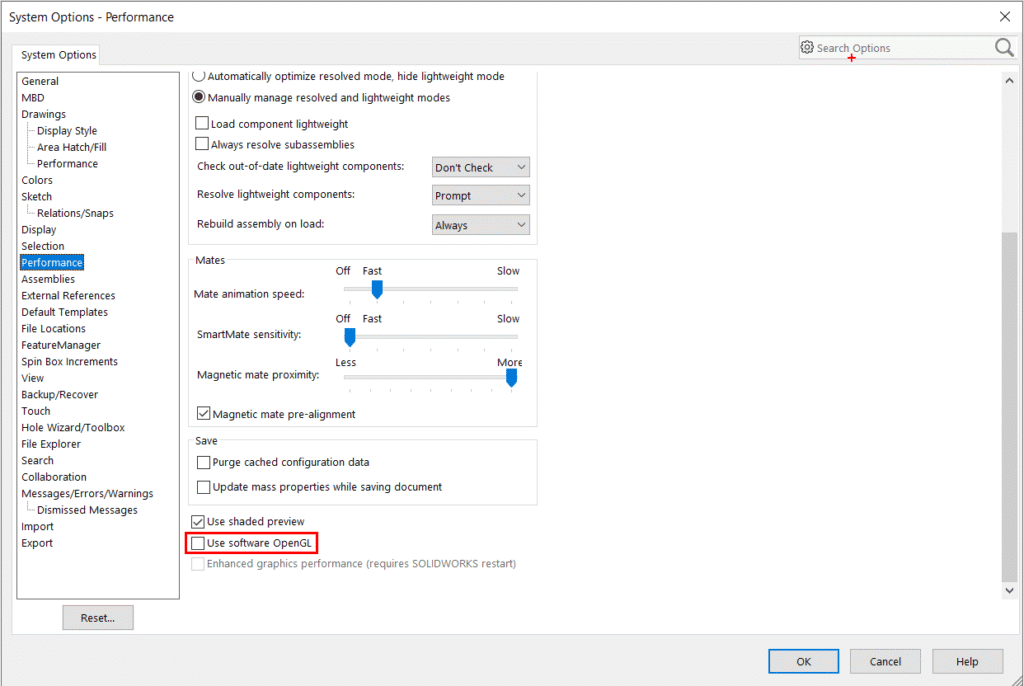
Task: Click scrollbar up arrow
Action: 1009,81
